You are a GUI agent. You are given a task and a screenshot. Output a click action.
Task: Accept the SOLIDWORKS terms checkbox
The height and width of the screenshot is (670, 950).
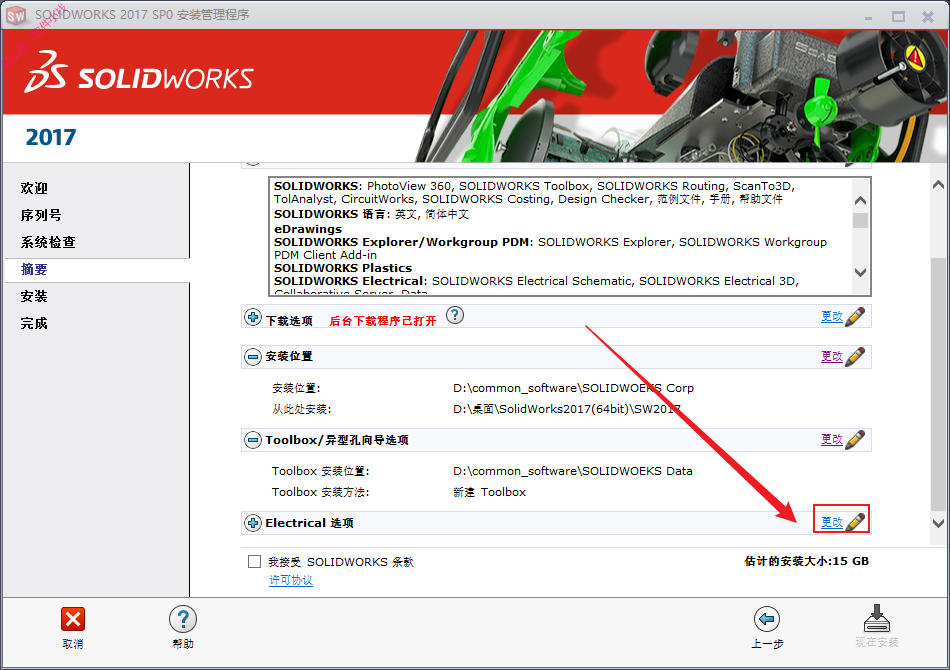coord(254,562)
